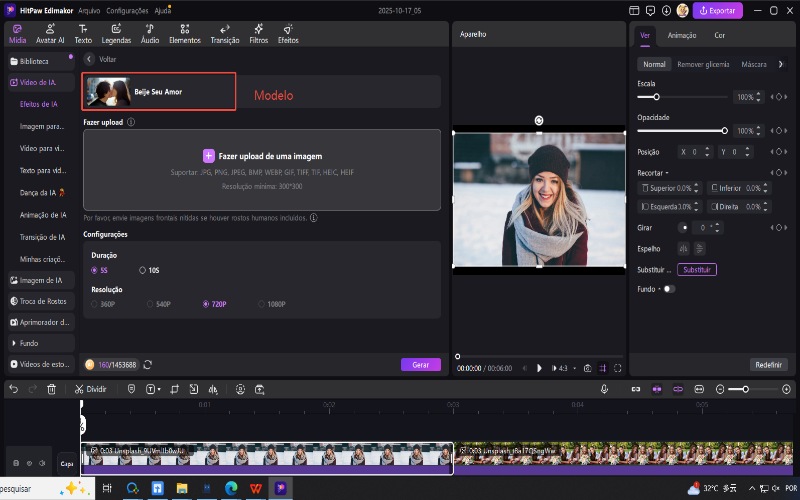
Task: Toggle magnetic snapping in timeline
Action: pyautogui.click(x=657, y=389)
